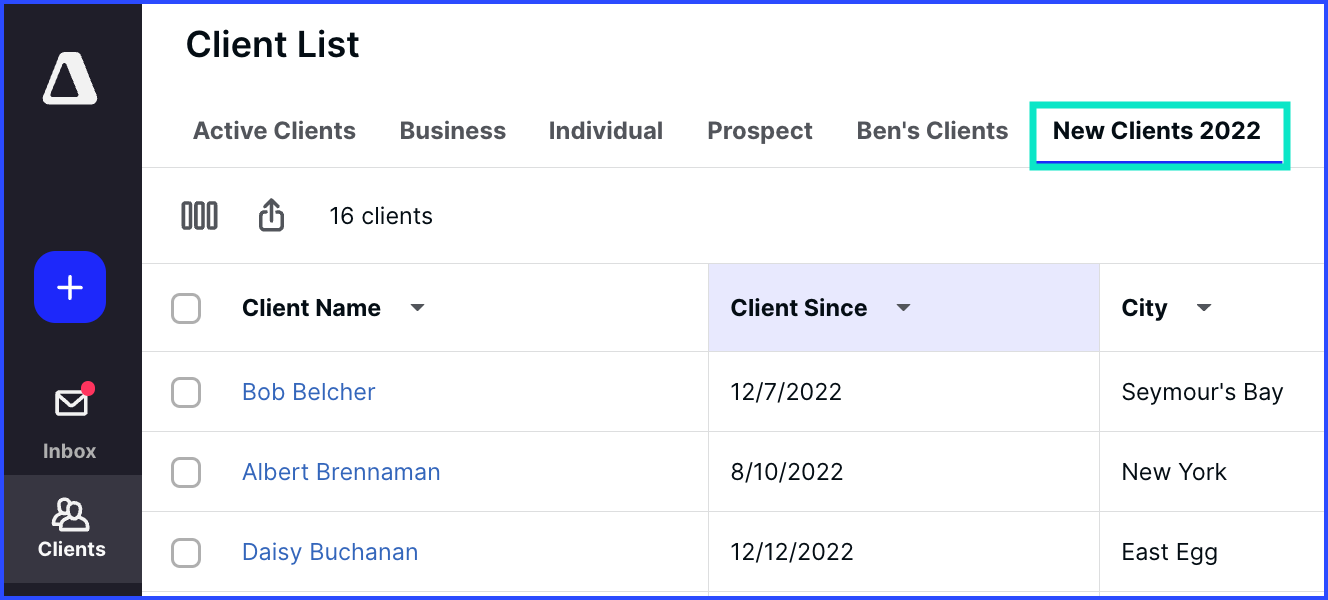Screen dimensions: 1328x600
Task: Click the export share icon
Action: (272, 215)
